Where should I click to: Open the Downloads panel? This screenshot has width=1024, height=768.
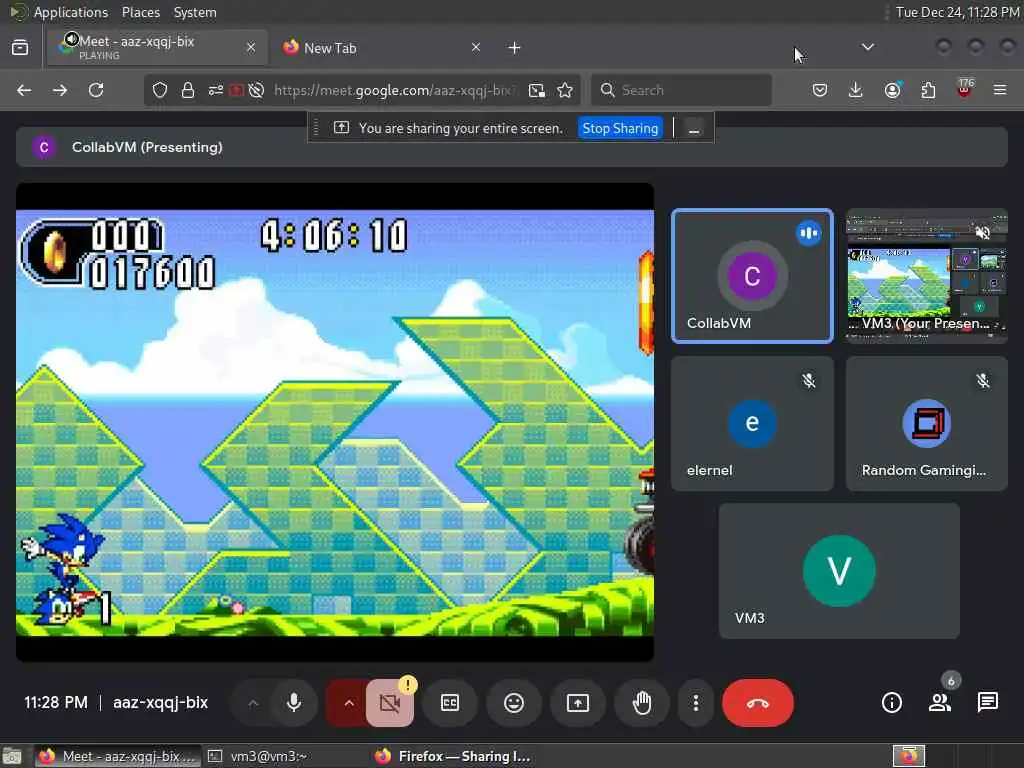[x=856, y=90]
